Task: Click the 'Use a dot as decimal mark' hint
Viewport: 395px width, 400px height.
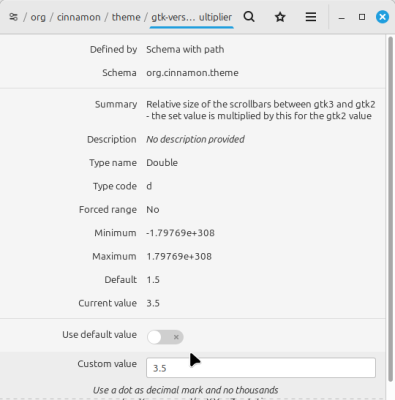Action: pyautogui.click(x=185, y=390)
